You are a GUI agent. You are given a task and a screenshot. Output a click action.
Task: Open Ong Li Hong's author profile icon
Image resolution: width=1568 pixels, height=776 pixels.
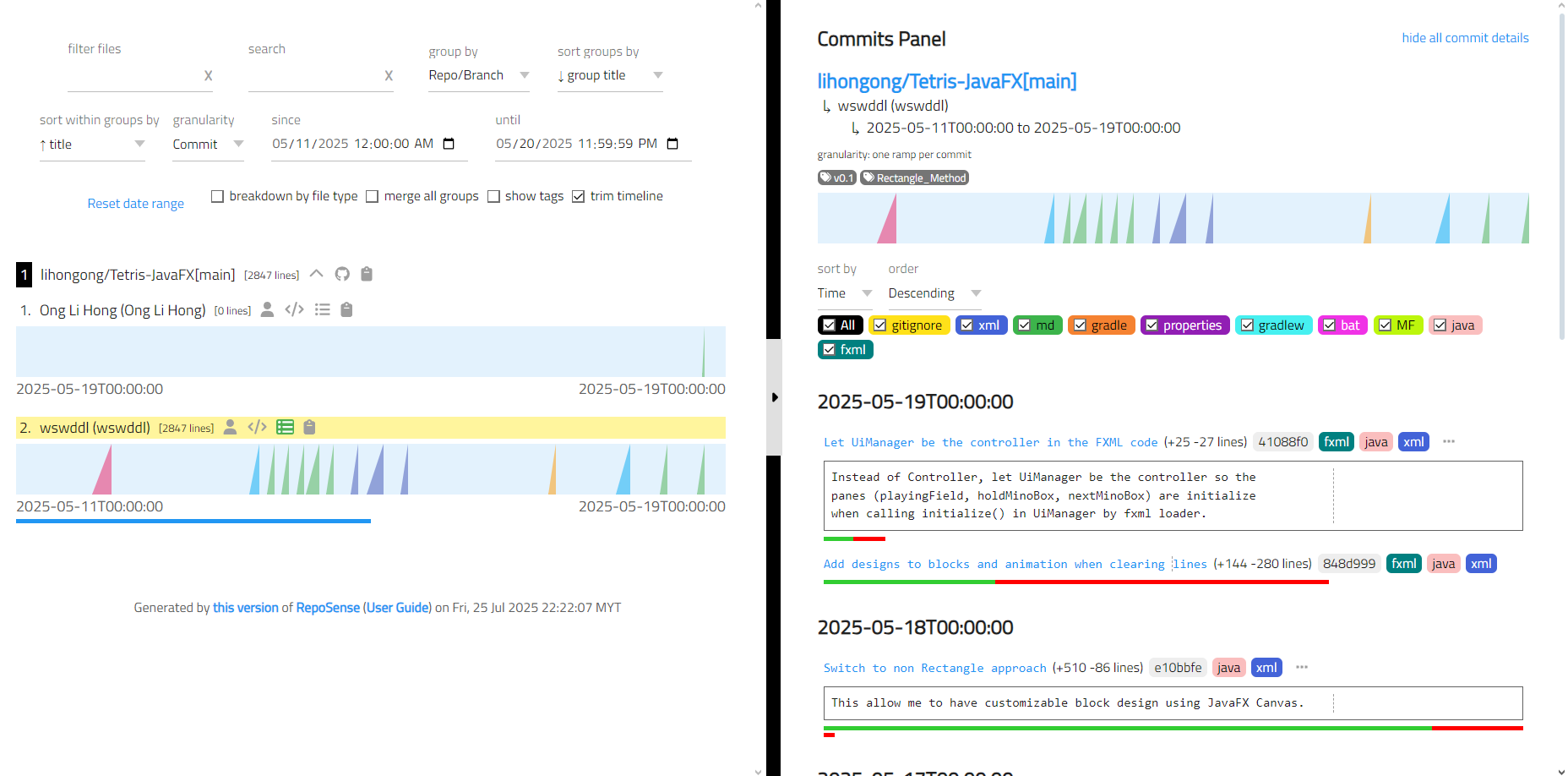click(x=267, y=309)
